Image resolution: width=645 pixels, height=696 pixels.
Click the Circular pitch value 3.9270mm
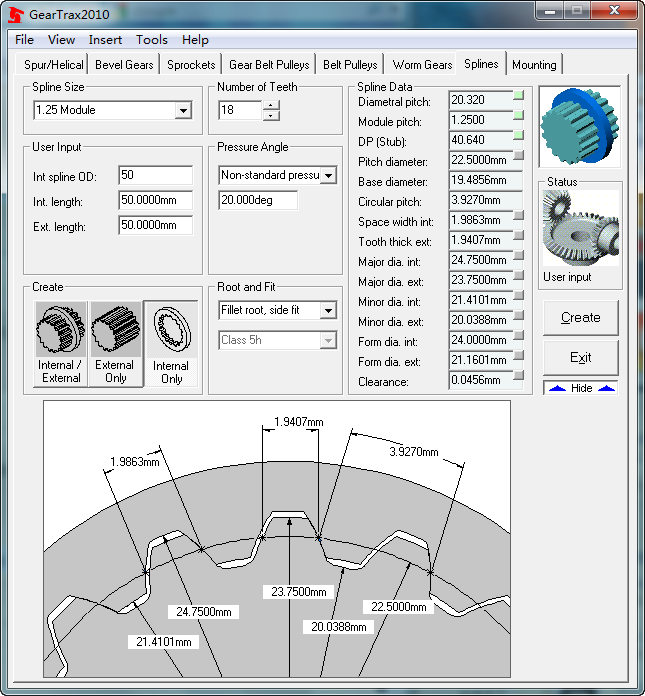coord(485,200)
